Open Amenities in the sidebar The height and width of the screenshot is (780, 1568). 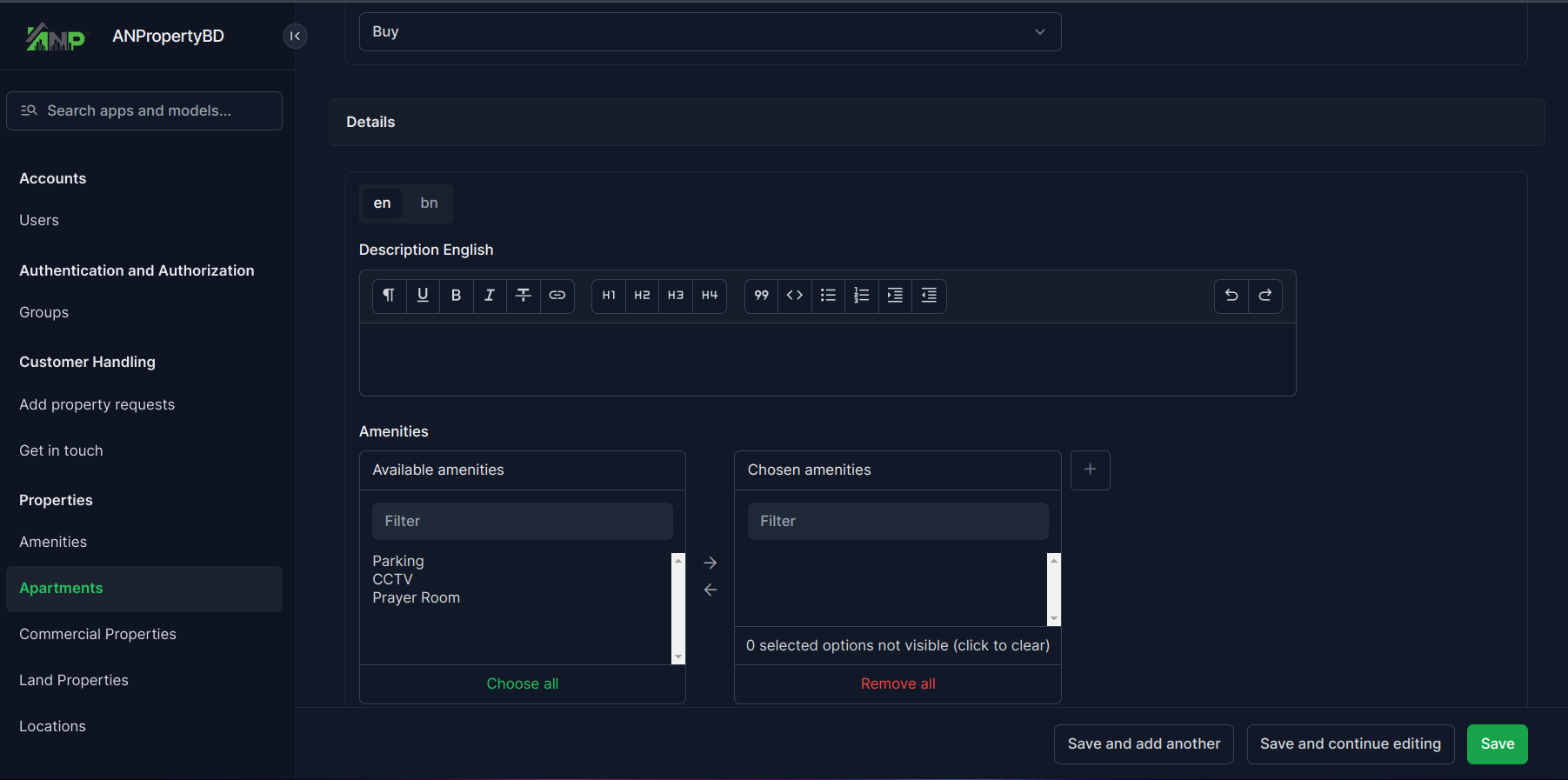(53, 543)
